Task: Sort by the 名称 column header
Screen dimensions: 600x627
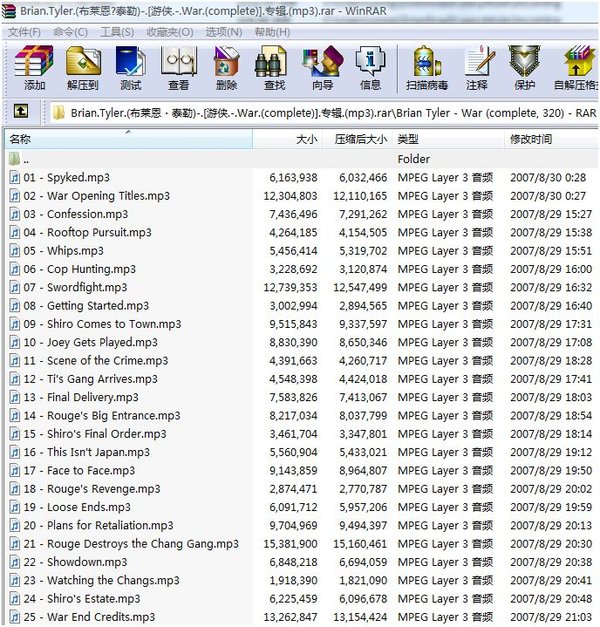Action: click(129, 139)
